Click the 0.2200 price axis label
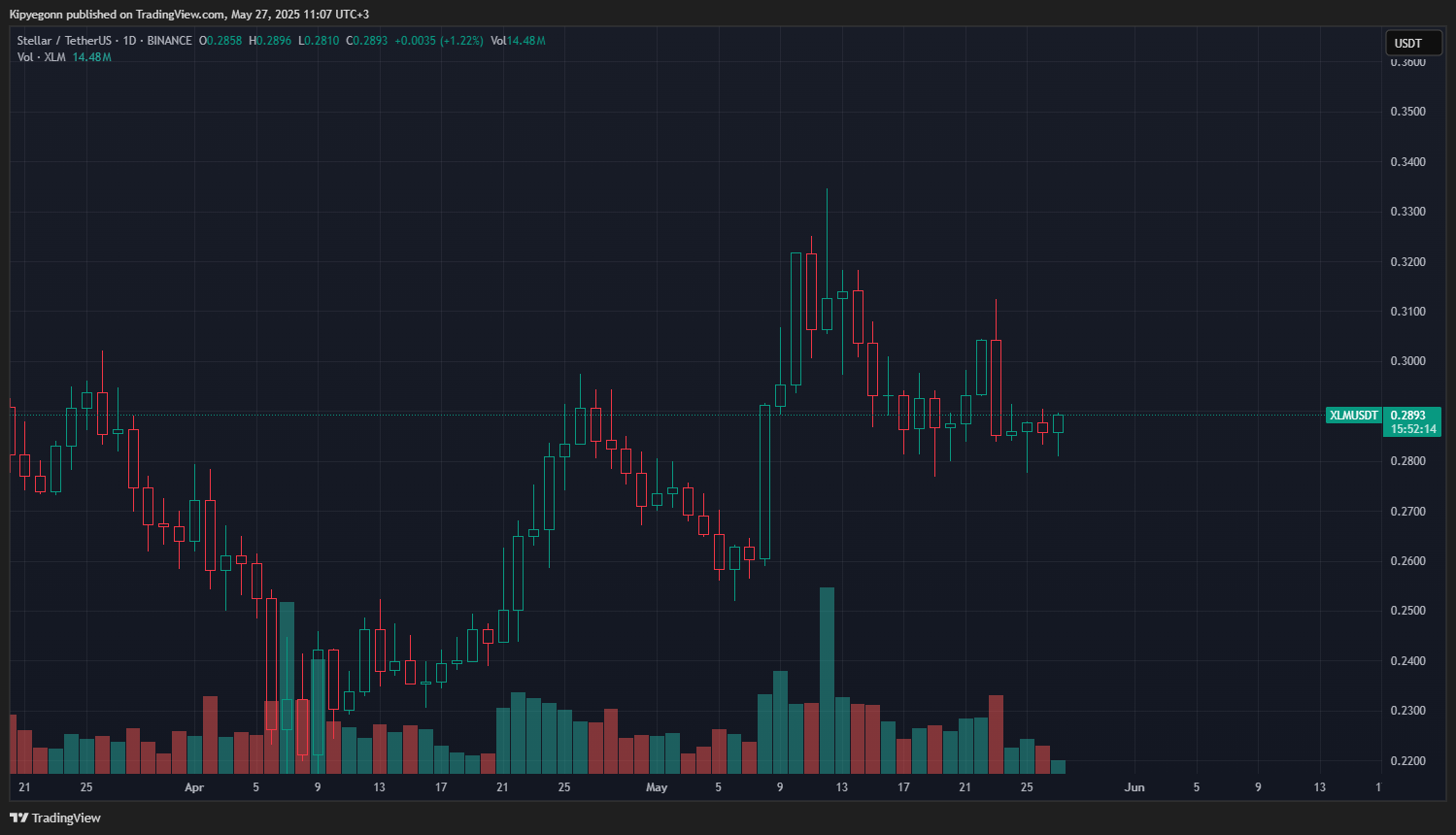The image size is (1456, 835). (x=1408, y=761)
